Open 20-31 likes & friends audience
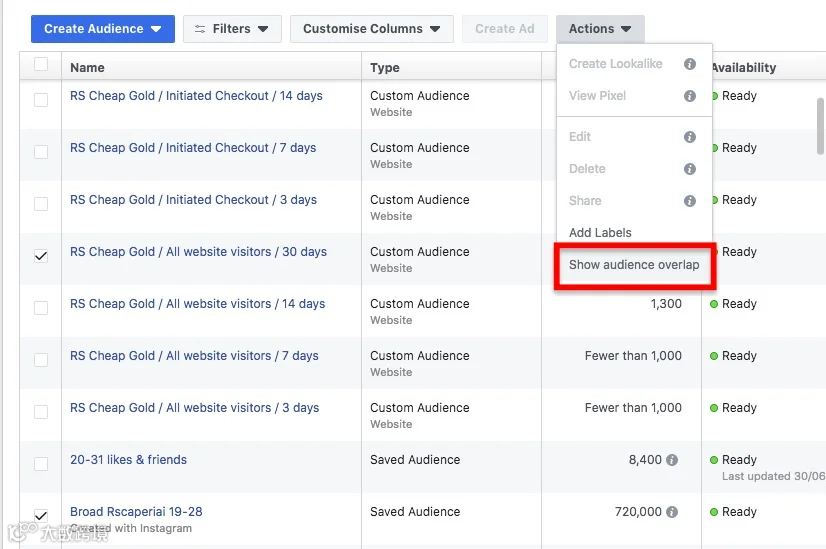The height and width of the screenshot is (549, 826). tap(129, 460)
